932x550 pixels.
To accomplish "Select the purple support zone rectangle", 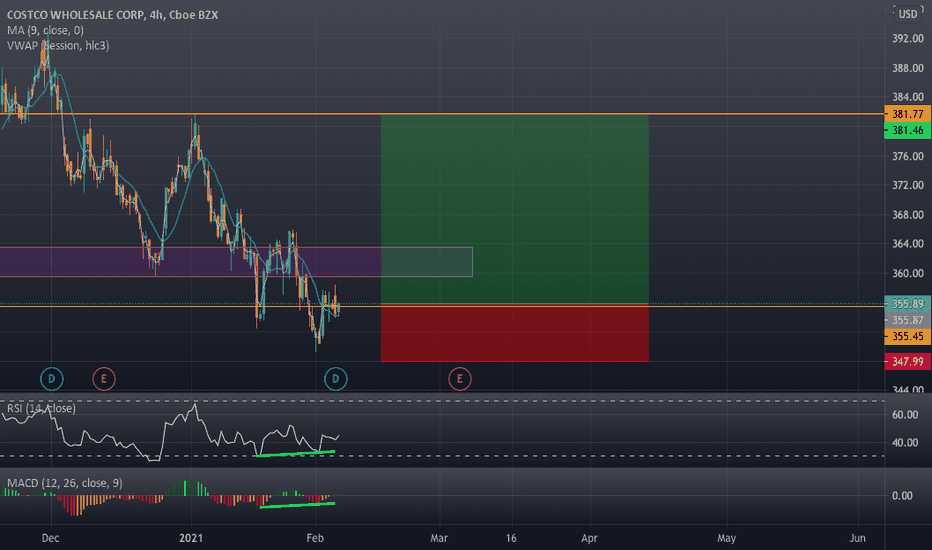I will click(x=236, y=262).
